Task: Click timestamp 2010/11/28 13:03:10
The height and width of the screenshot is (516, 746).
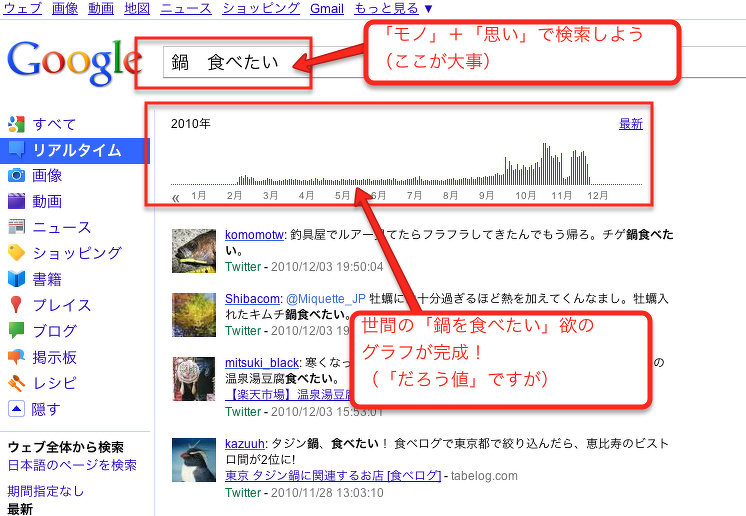Action: 327,493
